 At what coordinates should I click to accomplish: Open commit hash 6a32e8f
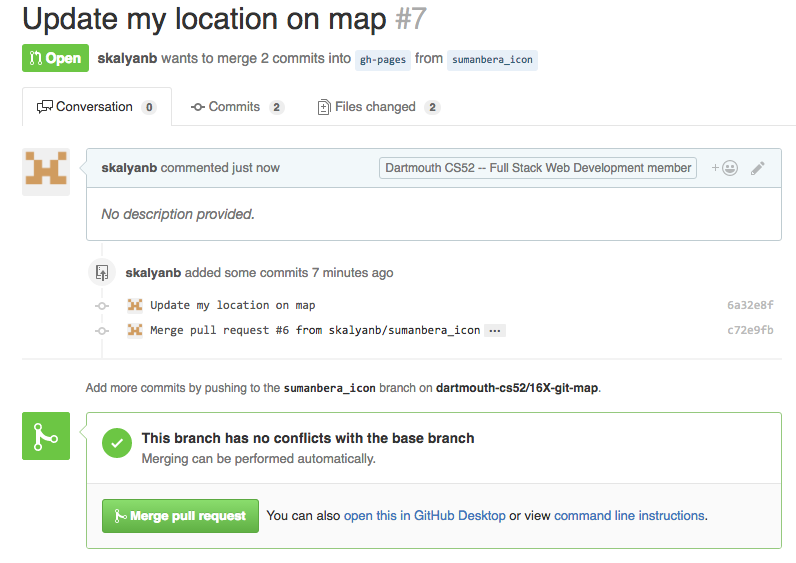(750, 305)
